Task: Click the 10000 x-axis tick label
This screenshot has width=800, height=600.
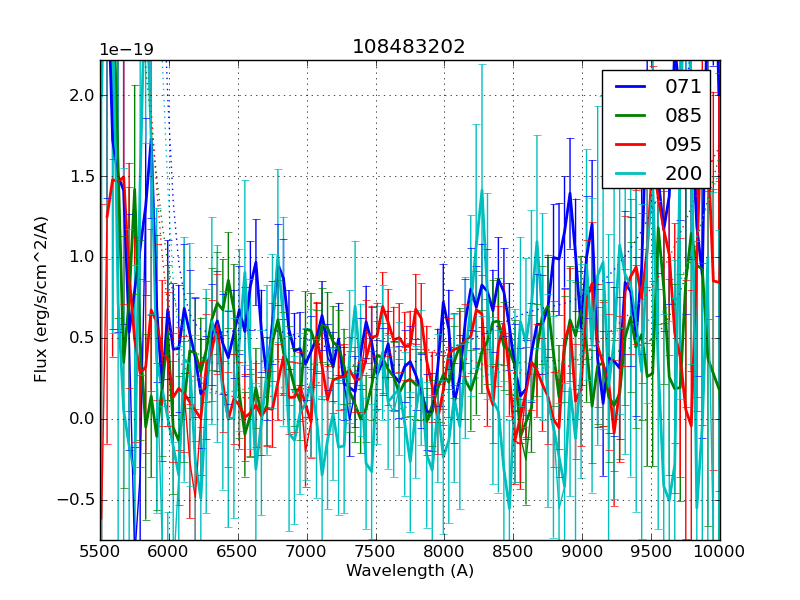Action: click(x=720, y=552)
